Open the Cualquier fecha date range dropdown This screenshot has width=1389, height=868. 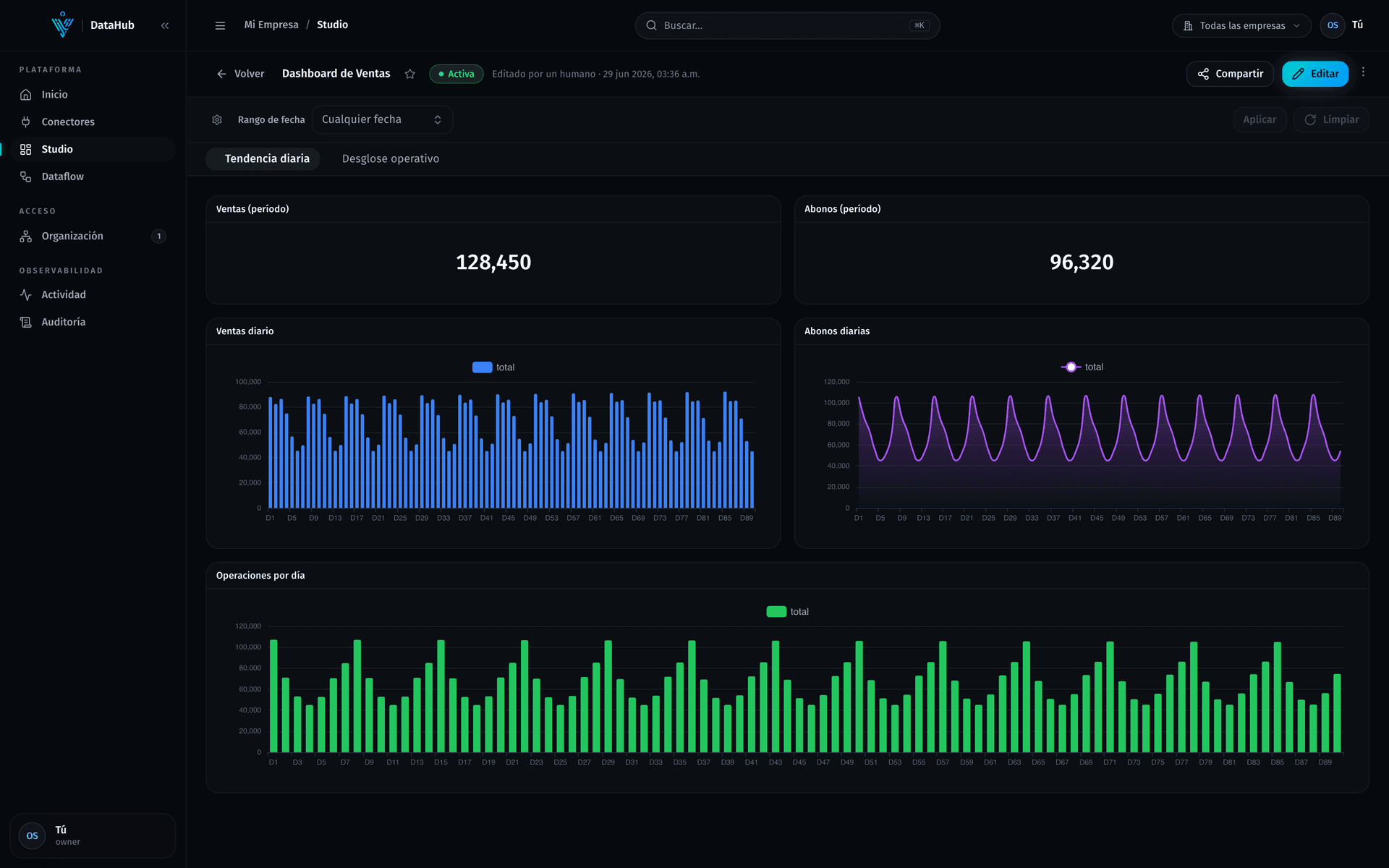click(382, 119)
